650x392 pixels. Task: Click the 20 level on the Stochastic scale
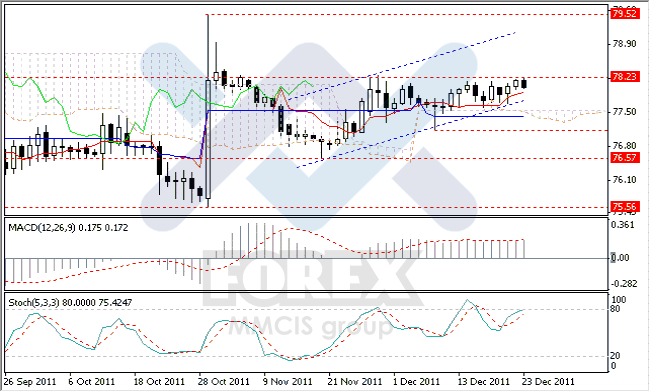point(616,356)
